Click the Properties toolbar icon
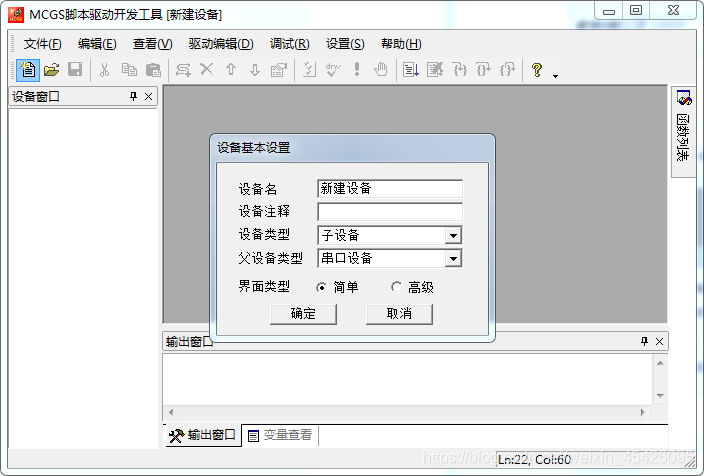This screenshot has width=704, height=476. 279,70
